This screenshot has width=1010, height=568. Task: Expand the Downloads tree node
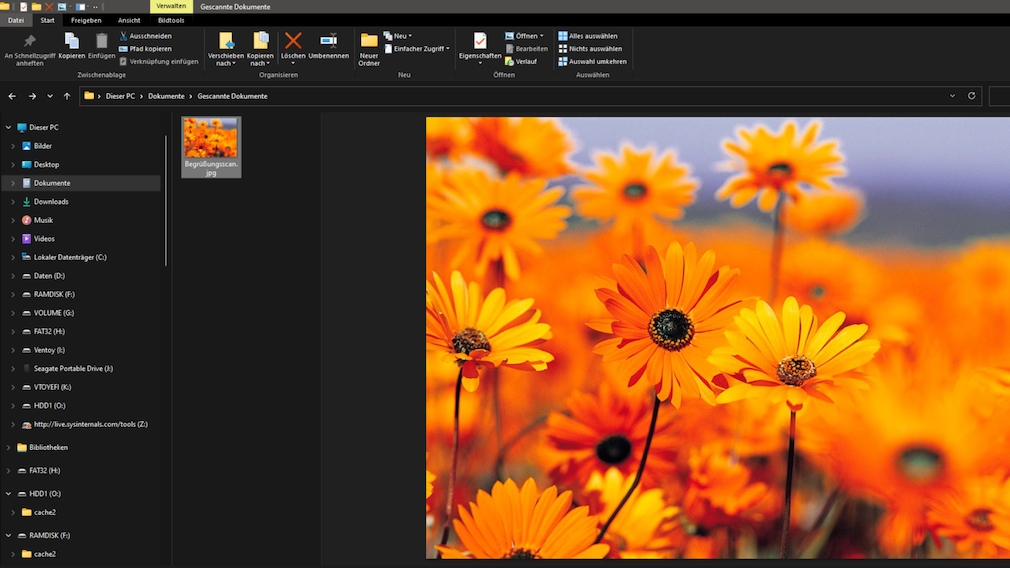[x=13, y=202]
